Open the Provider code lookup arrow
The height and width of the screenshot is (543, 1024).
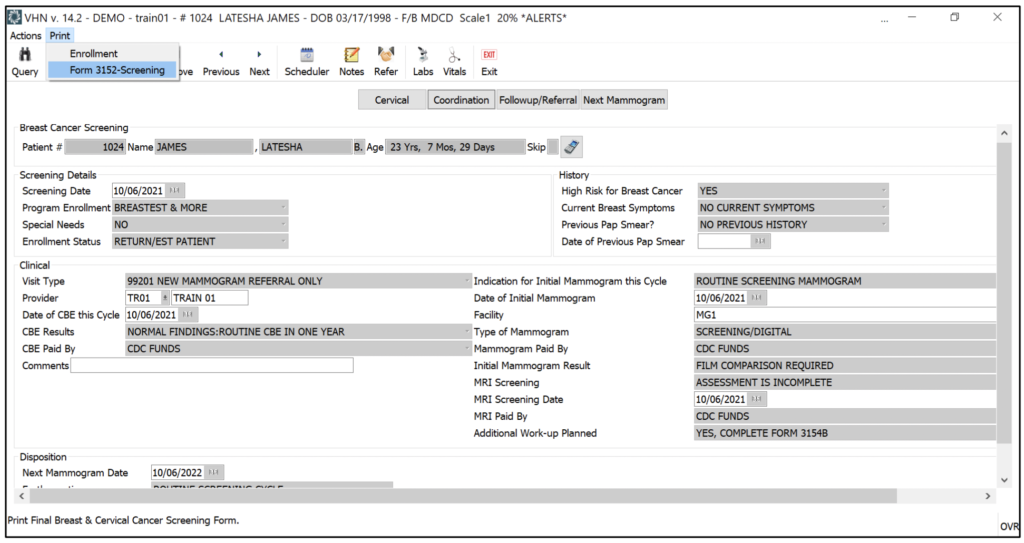(165, 298)
